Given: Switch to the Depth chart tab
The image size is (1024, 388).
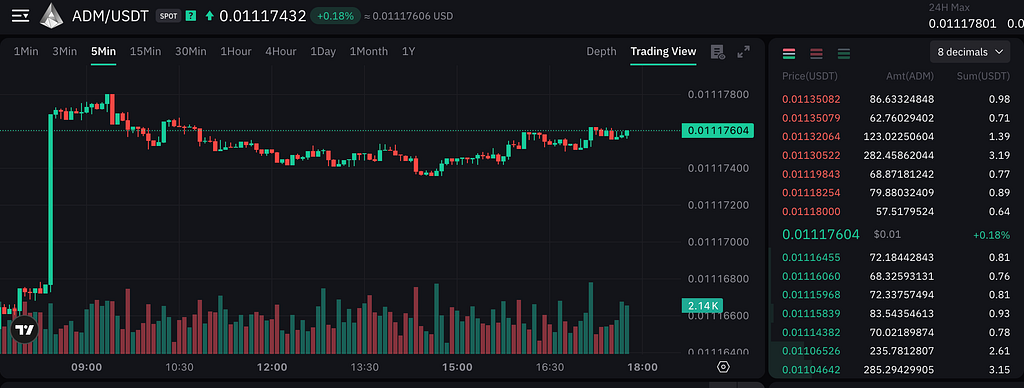Looking at the screenshot, I should click(x=601, y=52).
